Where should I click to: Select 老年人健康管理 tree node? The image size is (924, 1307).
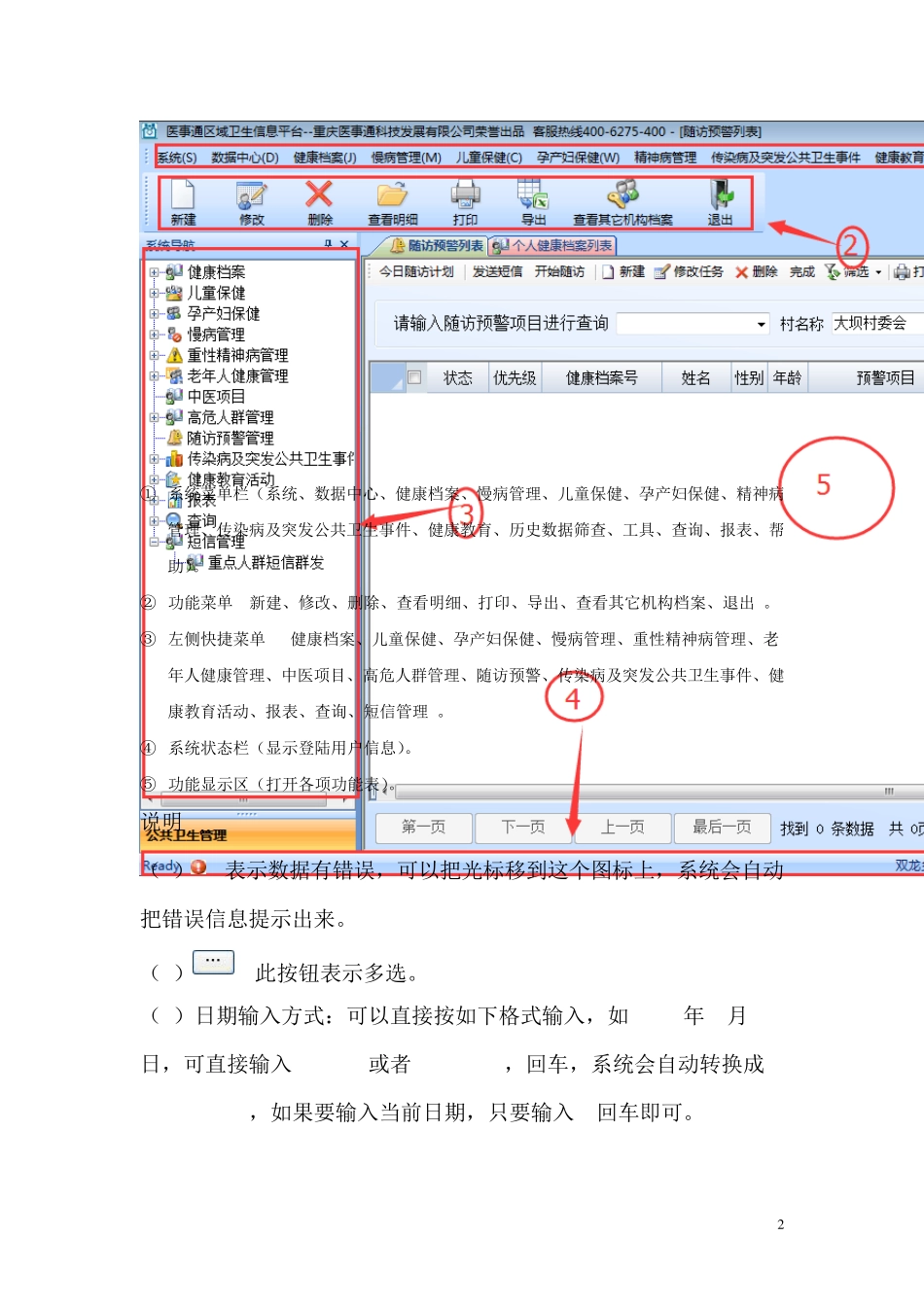click(237, 375)
